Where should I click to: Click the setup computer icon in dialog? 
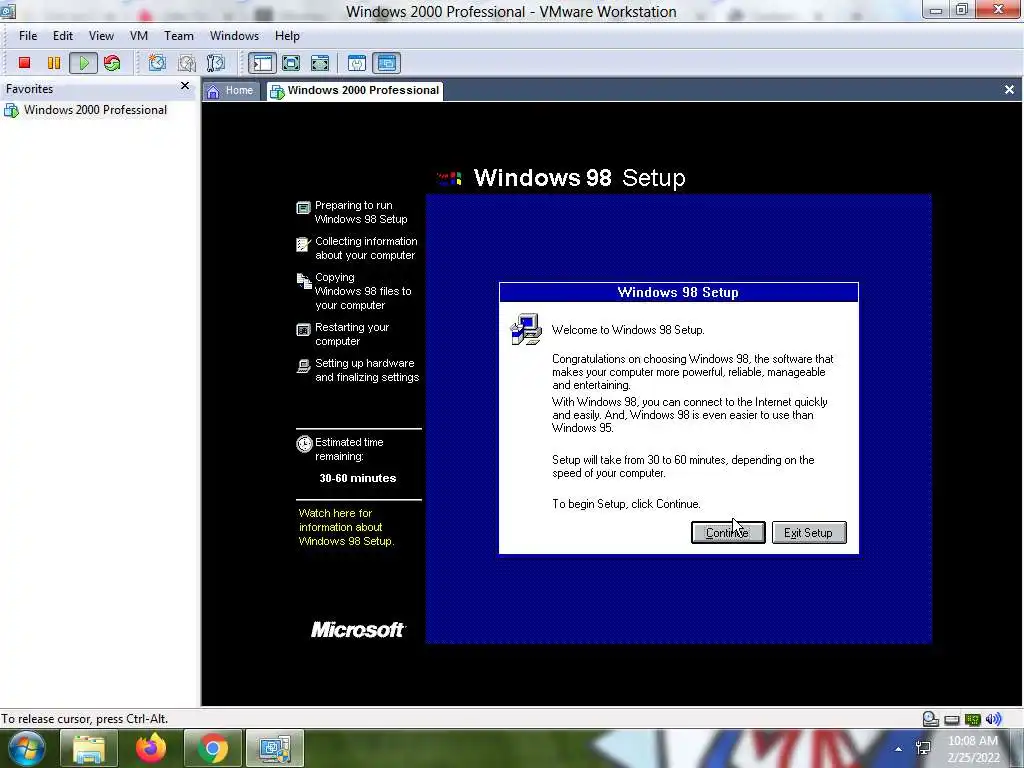pyautogui.click(x=526, y=329)
